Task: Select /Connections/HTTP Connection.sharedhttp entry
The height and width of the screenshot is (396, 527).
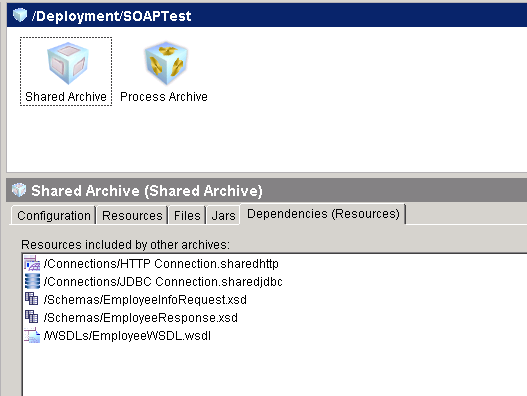Action: click(x=161, y=264)
